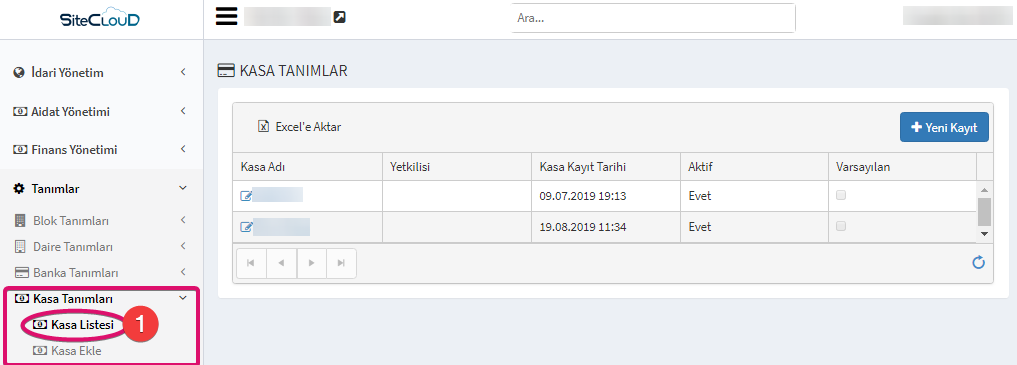Expand Aidat Yönetimi chevron
Screen dimensions: 1017x365
183,111
